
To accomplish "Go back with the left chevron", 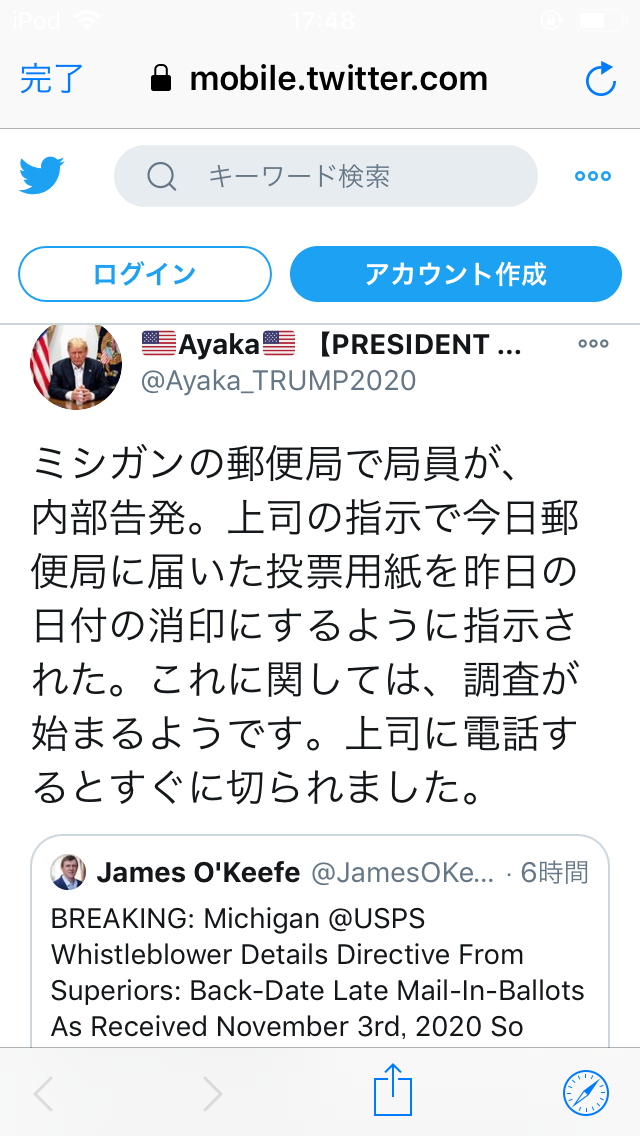I will point(44,1093).
